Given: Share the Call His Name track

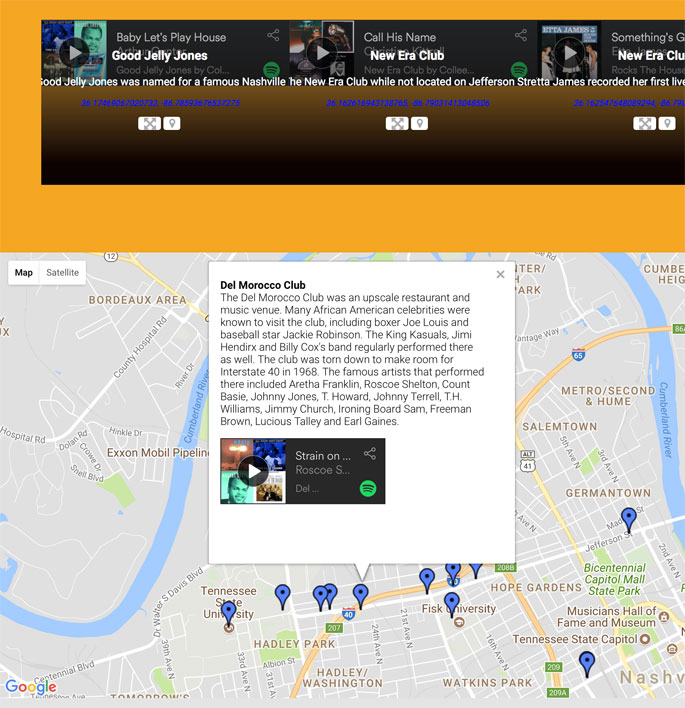Looking at the screenshot, I should point(521,36).
